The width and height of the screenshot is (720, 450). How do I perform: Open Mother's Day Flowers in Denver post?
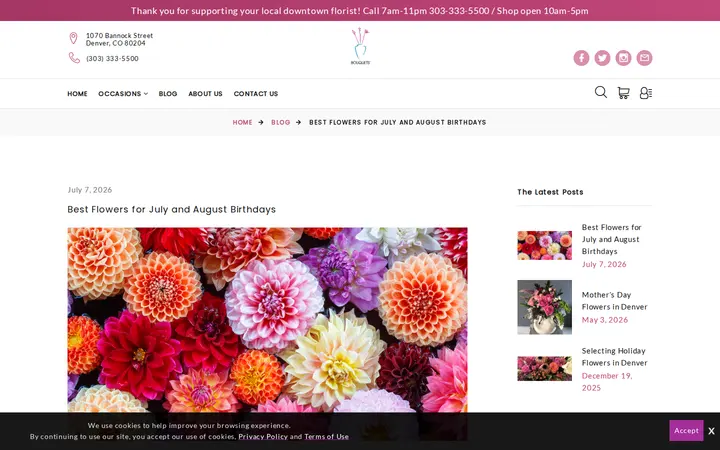[614, 301]
